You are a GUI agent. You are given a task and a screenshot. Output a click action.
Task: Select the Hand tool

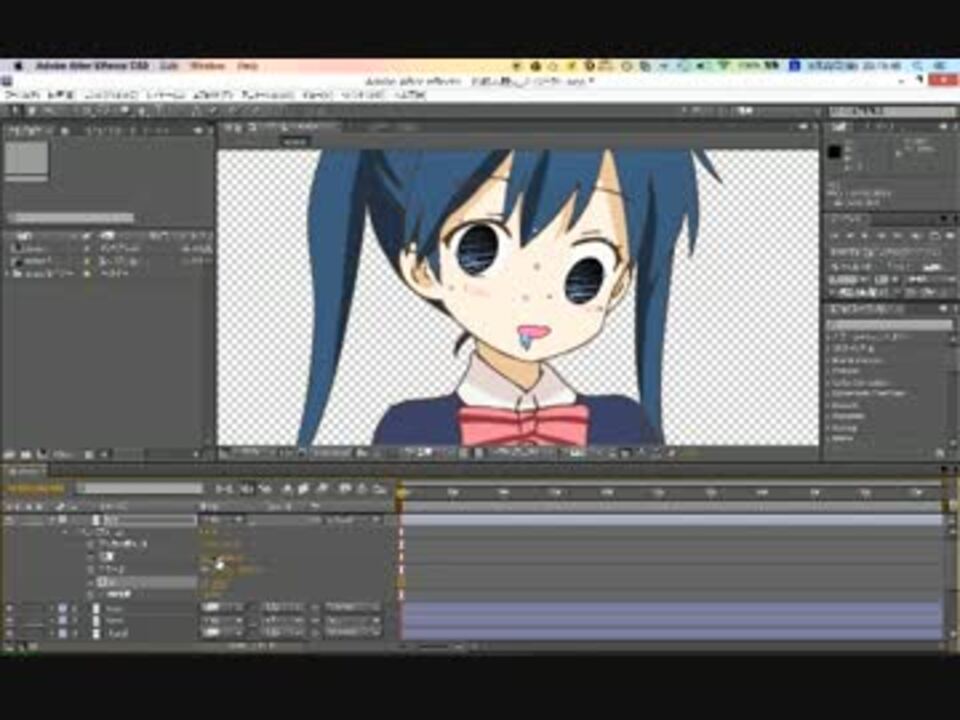32,111
